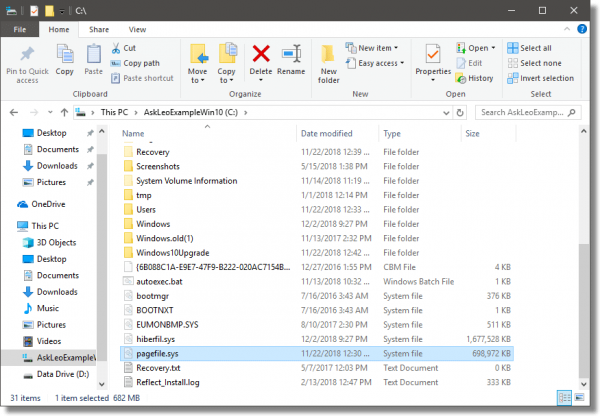600x416 pixels.
Task: Click the Edit command
Action: click(470, 63)
